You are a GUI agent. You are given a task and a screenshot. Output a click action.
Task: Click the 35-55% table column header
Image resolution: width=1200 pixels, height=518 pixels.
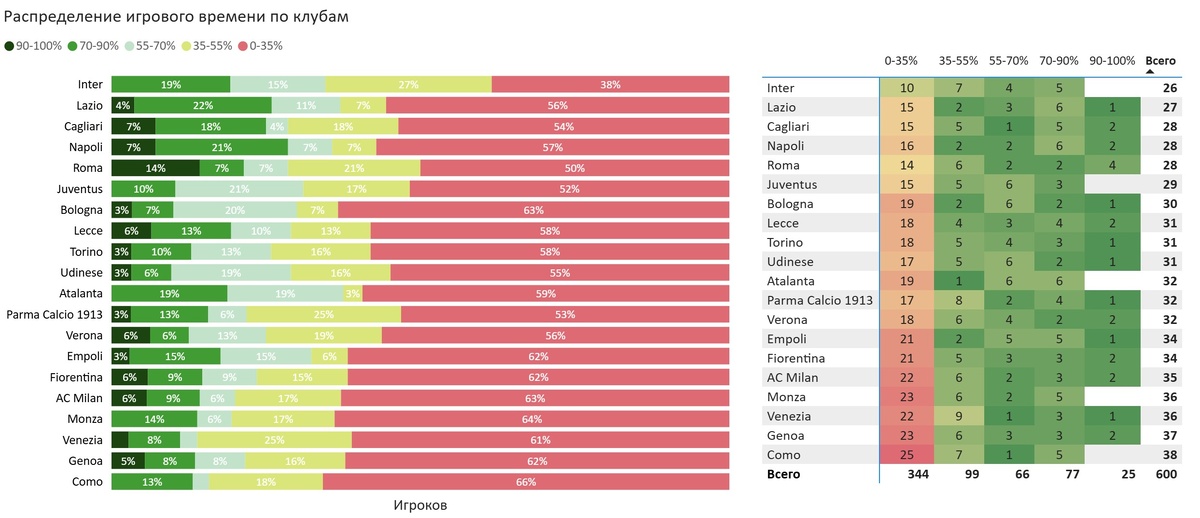tap(960, 60)
